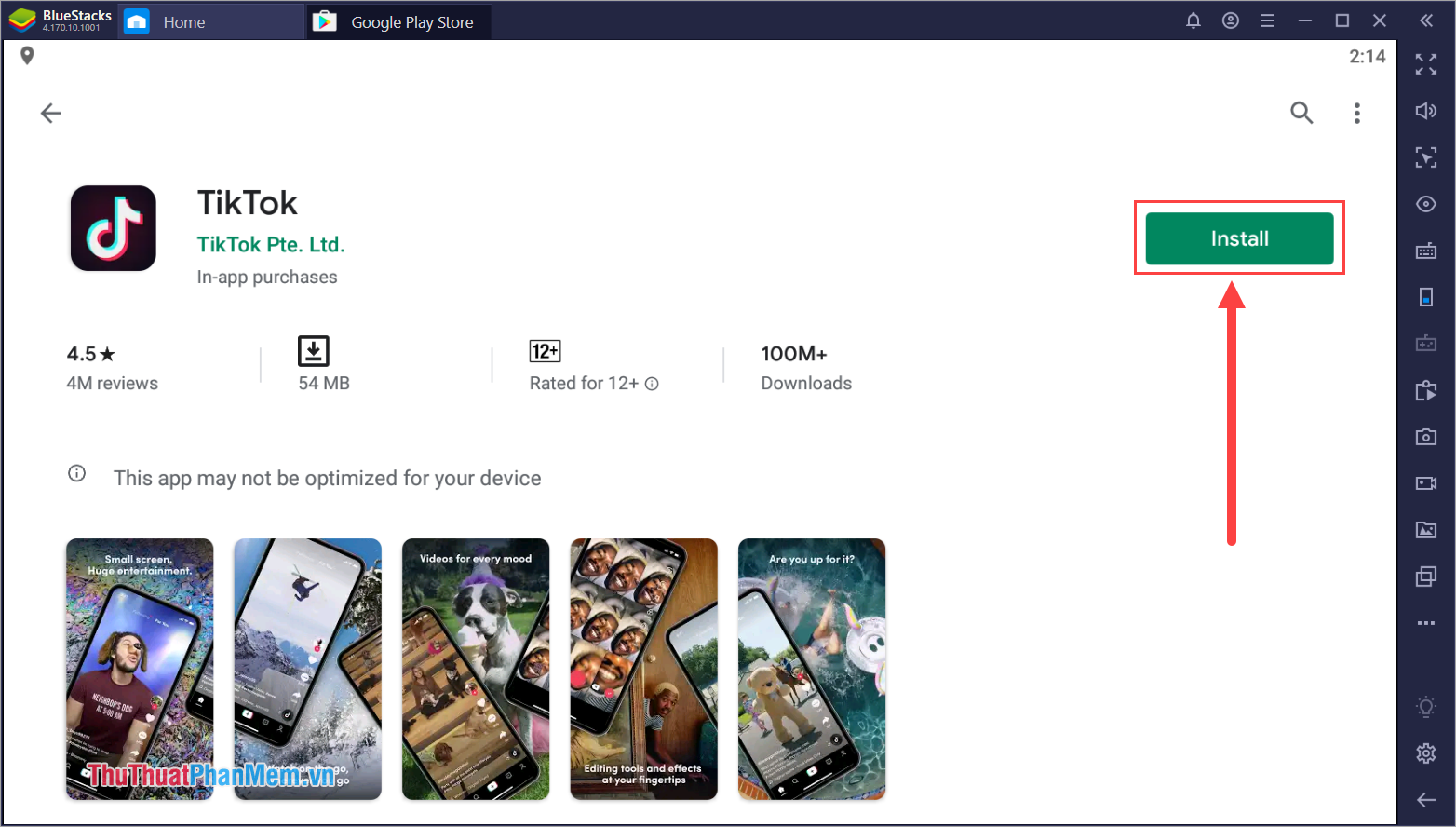Toggle the cursor lock icon in sidebar
This screenshot has height=827, width=1456.
coord(1426,157)
